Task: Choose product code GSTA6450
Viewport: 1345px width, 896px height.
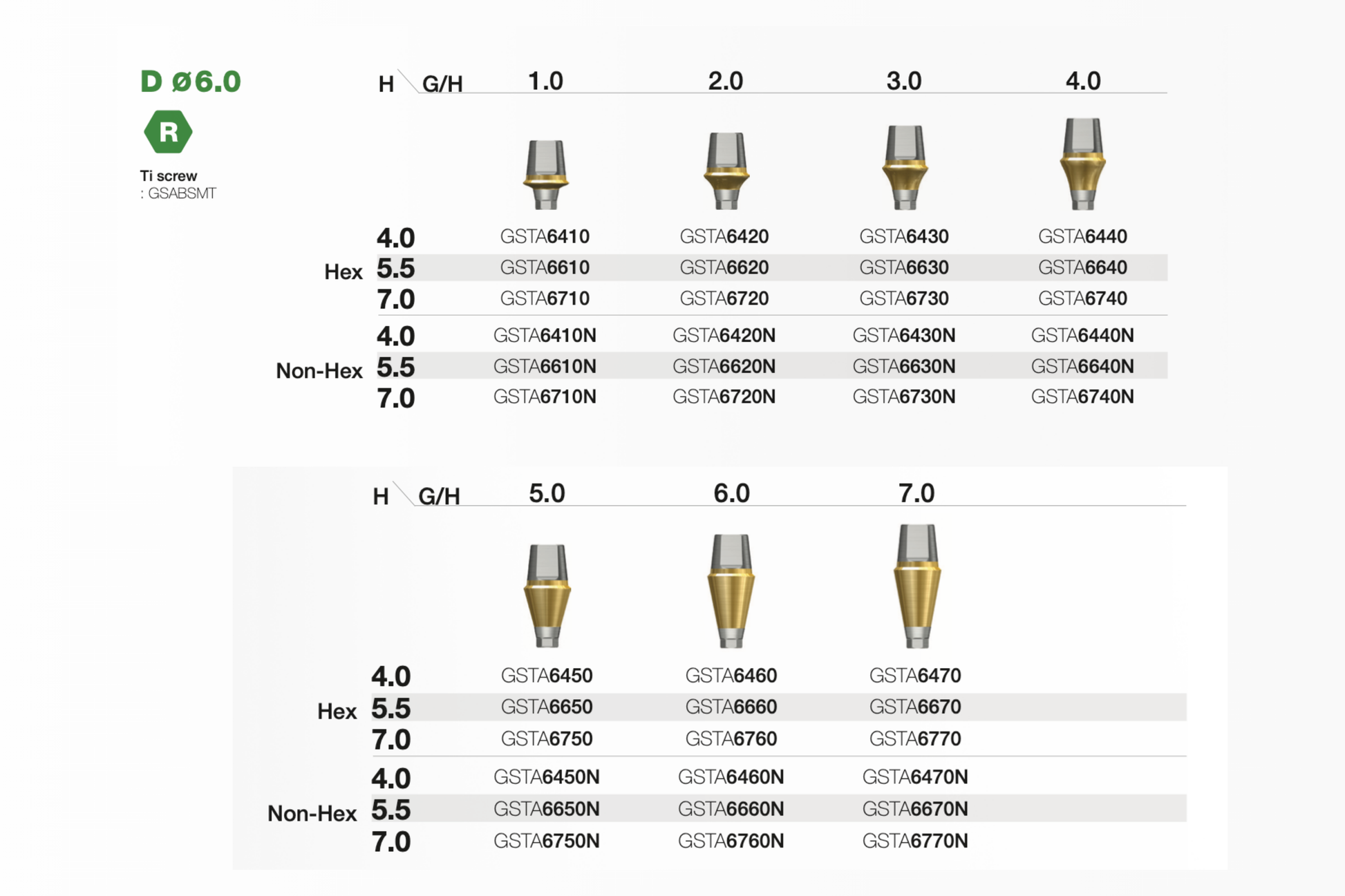Action: [547, 676]
